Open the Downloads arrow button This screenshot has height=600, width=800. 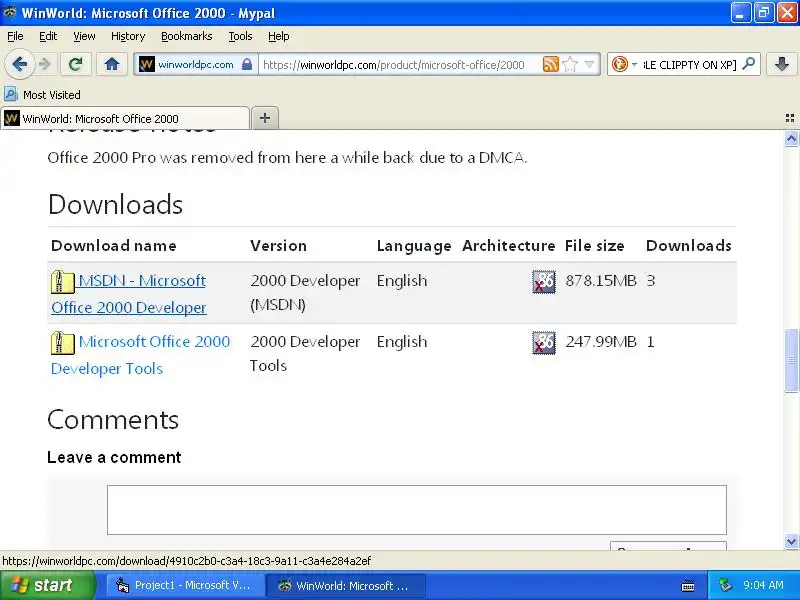[x=782, y=64]
